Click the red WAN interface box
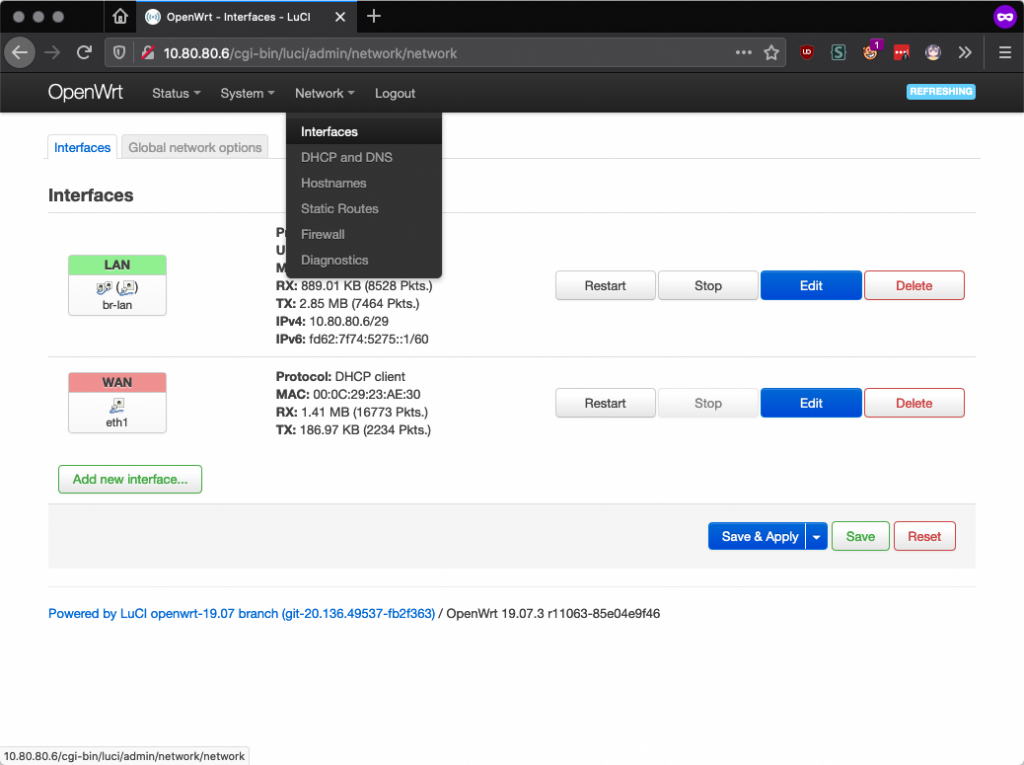The image size is (1024, 765). 117,402
